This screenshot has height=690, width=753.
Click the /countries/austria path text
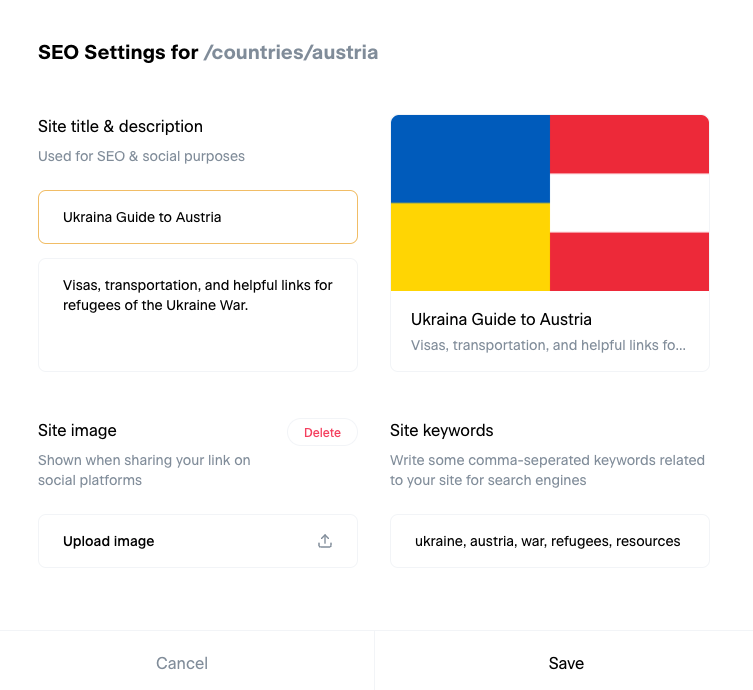tap(291, 52)
